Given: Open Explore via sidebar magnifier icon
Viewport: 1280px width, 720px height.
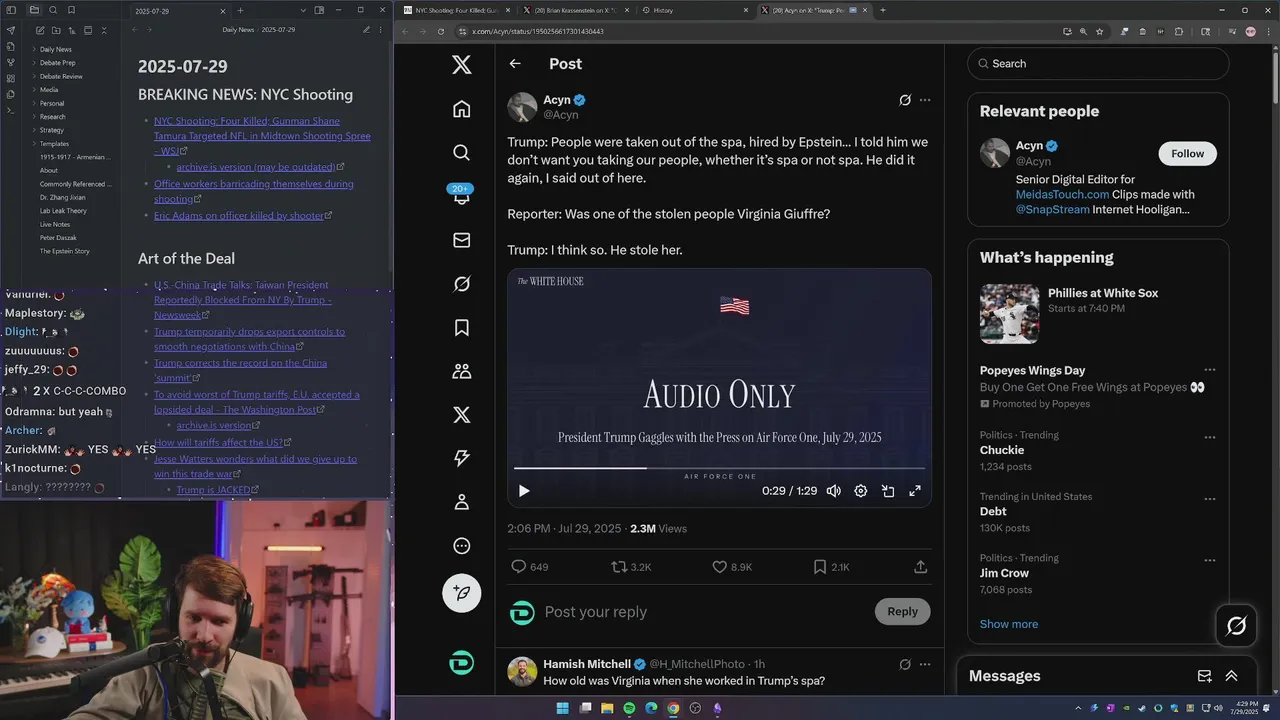Looking at the screenshot, I should [x=461, y=152].
